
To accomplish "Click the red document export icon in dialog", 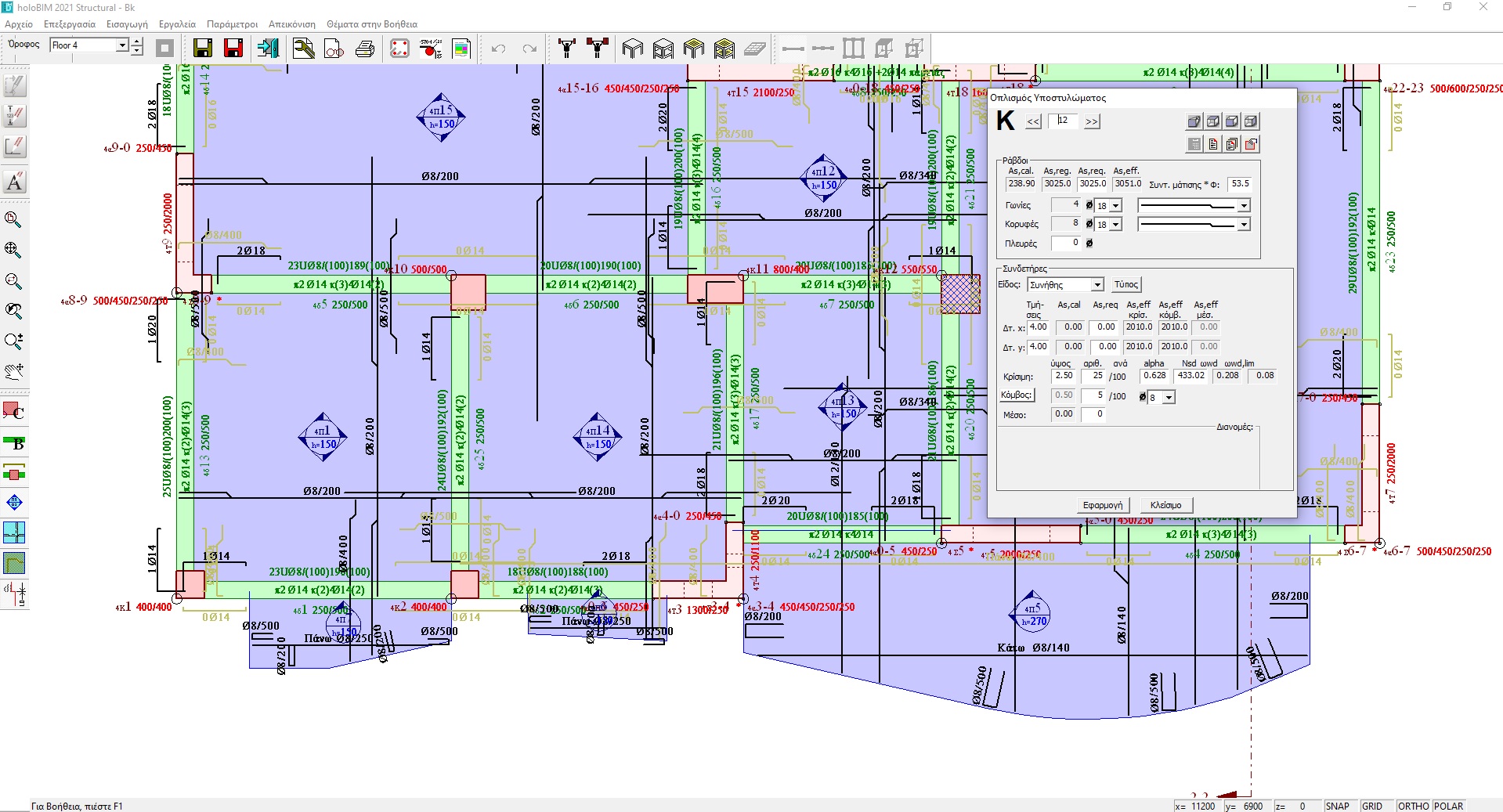I will pyautogui.click(x=1251, y=144).
